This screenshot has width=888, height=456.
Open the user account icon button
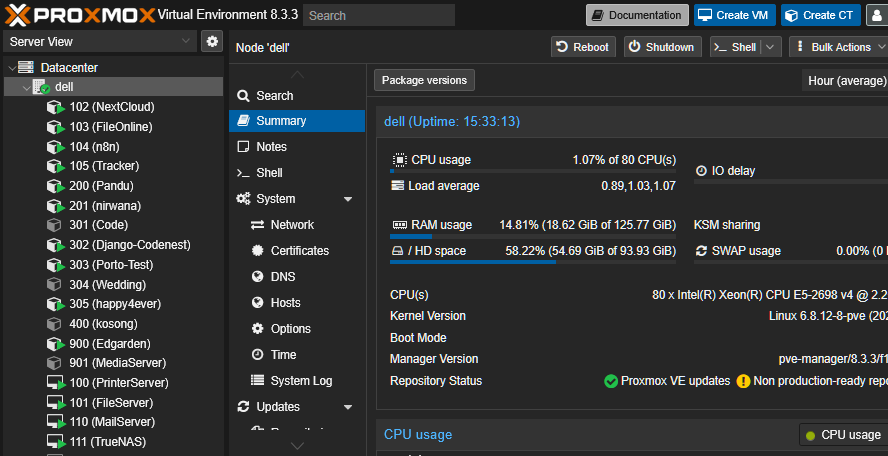point(877,15)
